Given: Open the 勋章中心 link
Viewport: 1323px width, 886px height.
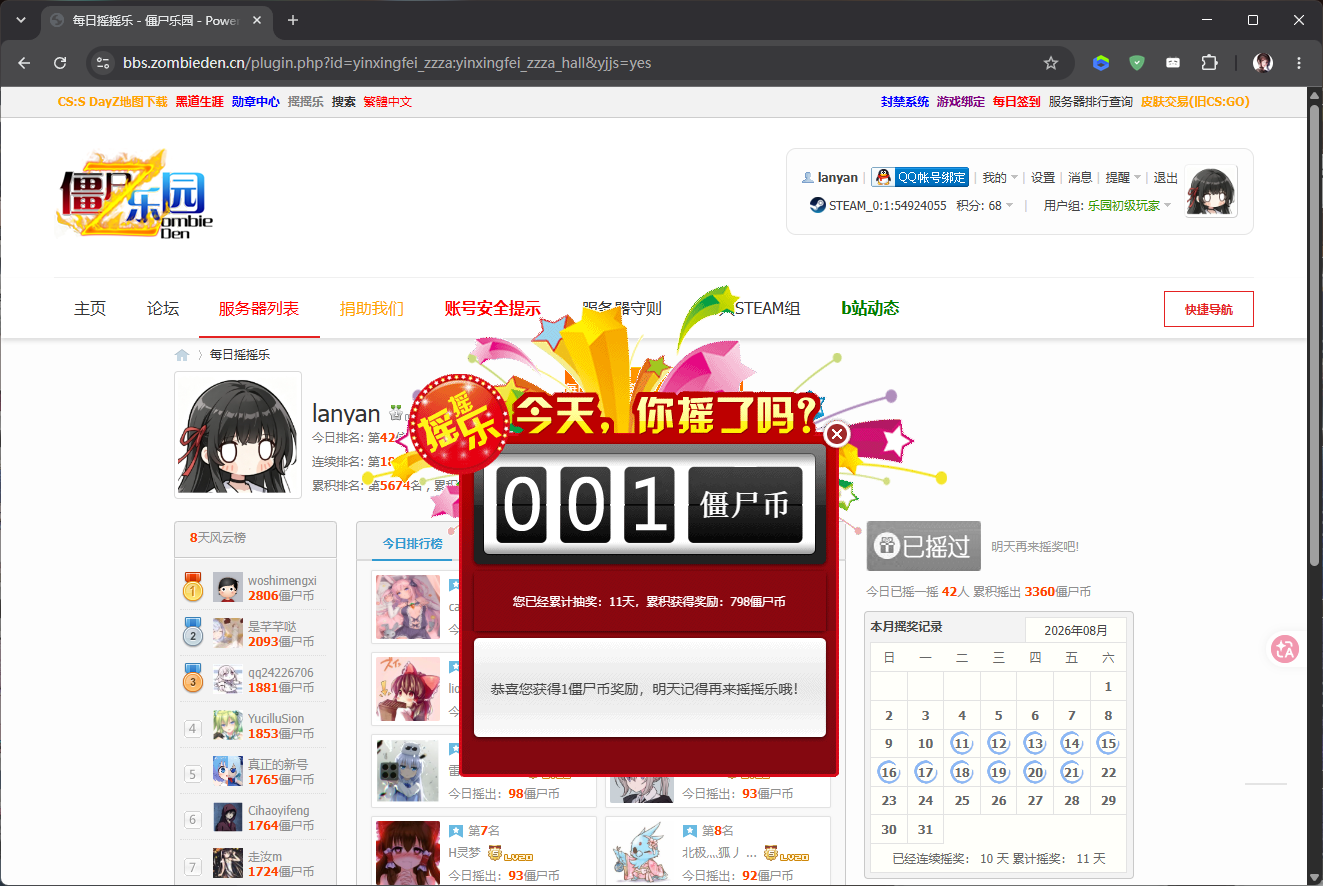Looking at the screenshot, I should click(256, 102).
